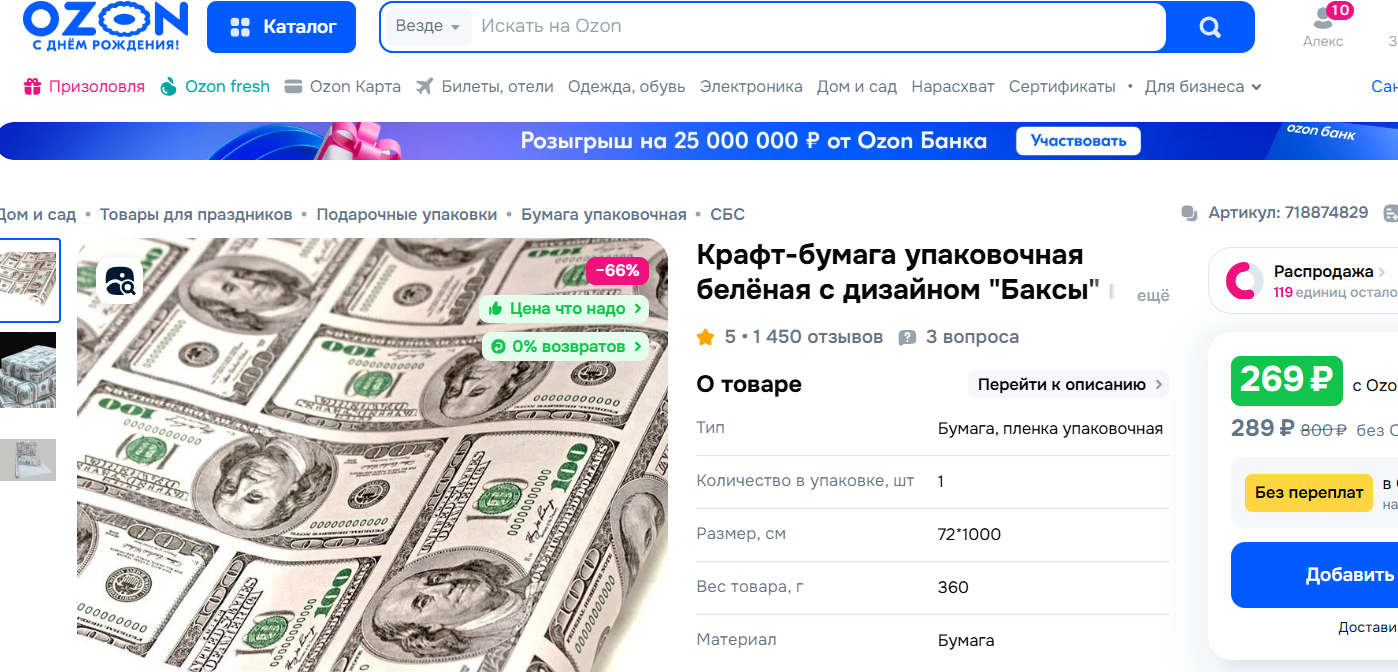Expand the Везде search scope dropdown

point(428,26)
